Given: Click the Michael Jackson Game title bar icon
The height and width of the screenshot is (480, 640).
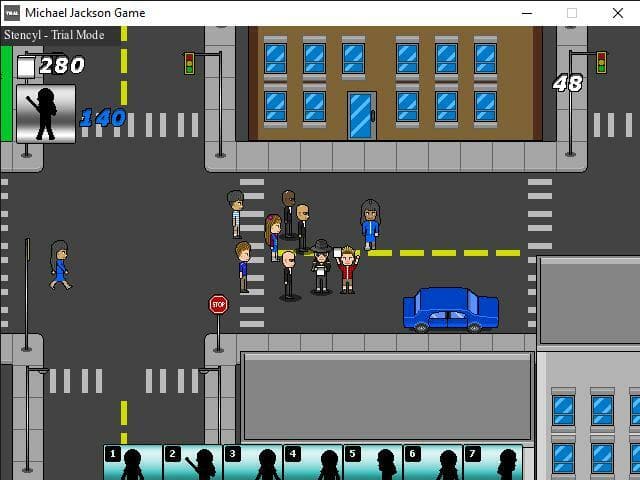Looking at the screenshot, I should 12,13.
